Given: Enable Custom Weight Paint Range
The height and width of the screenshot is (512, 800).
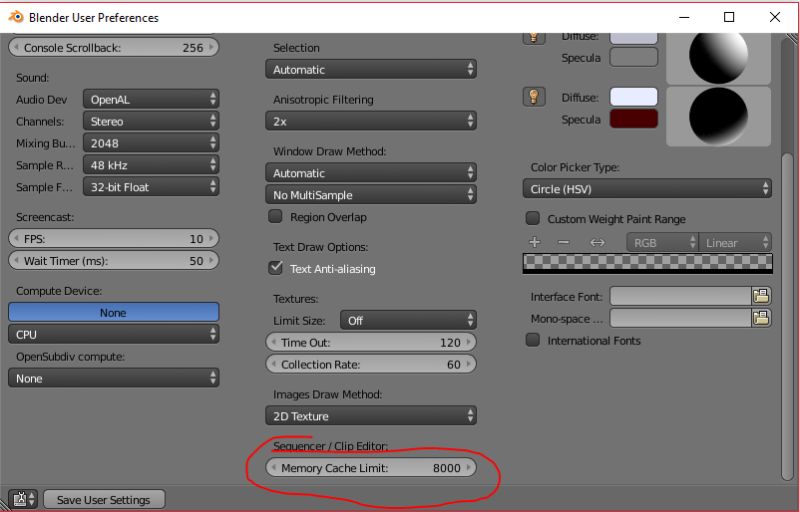Looking at the screenshot, I should pyautogui.click(x=533, y=218).
